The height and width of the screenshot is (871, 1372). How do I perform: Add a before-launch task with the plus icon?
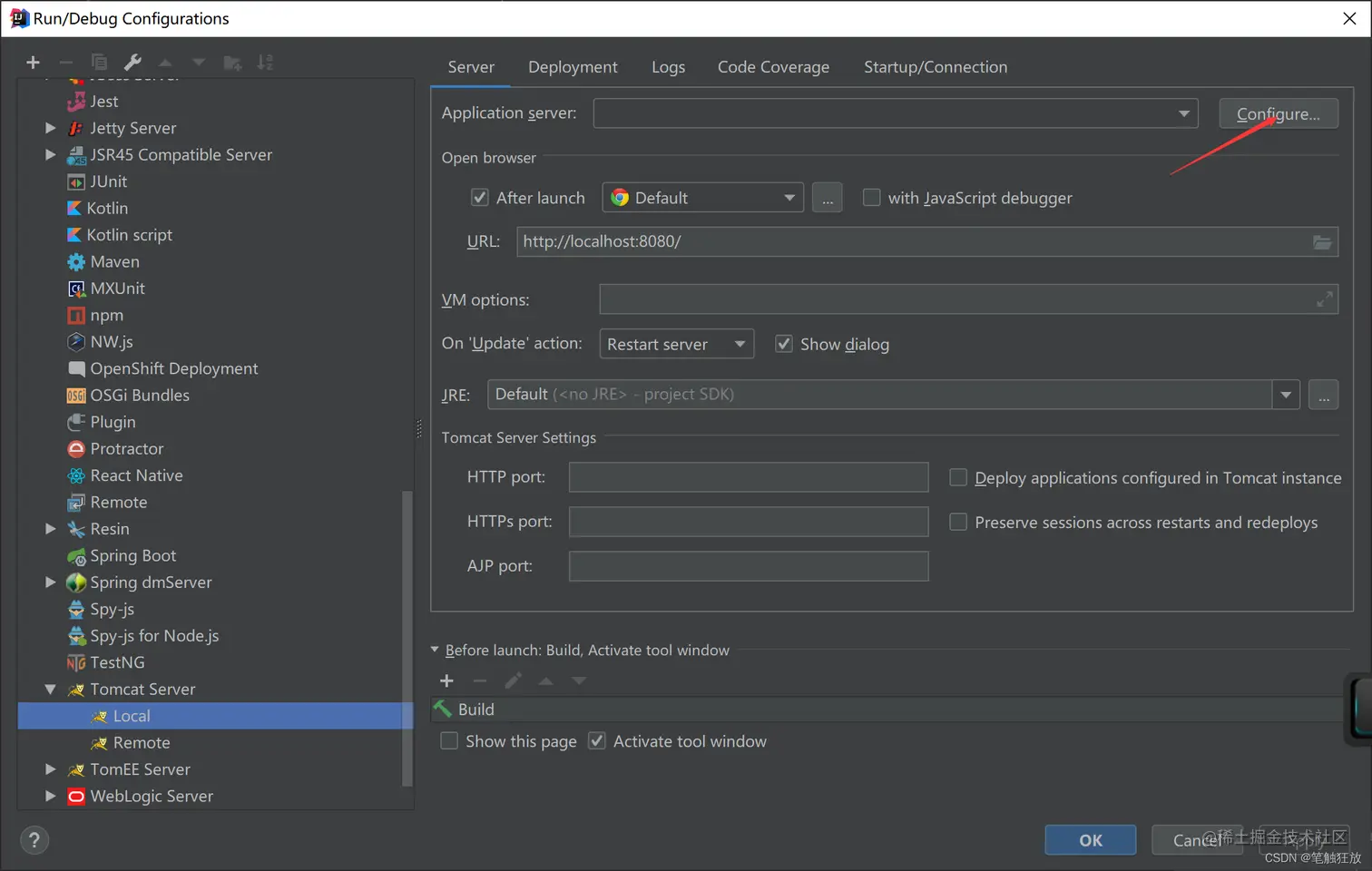point(446,680)
